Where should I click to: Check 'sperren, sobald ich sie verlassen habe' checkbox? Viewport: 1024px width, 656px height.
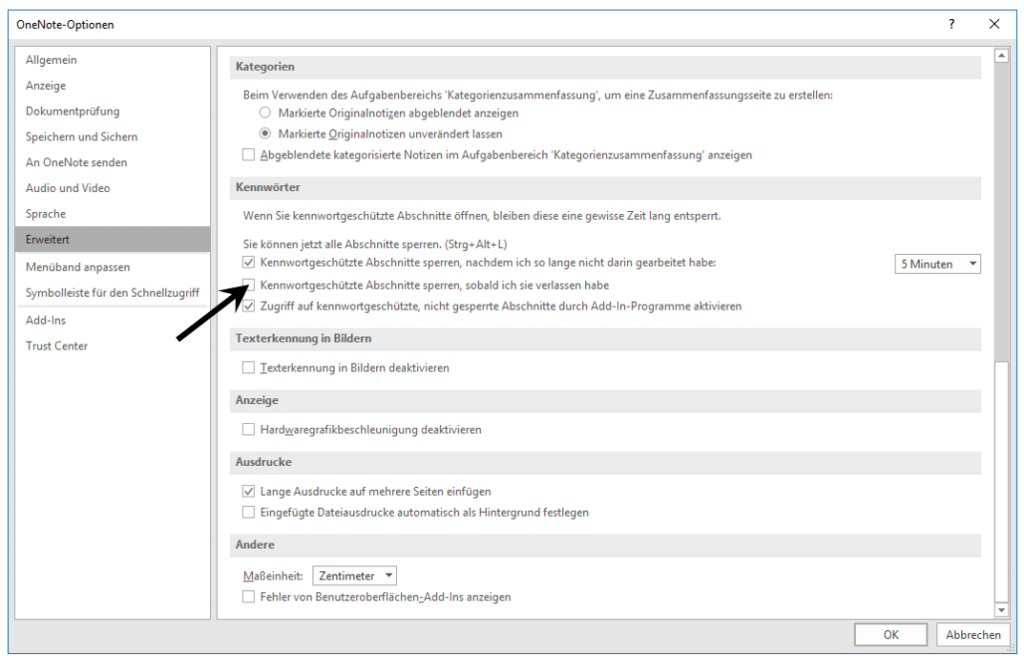pyautogui.click(x=249, y=285)
